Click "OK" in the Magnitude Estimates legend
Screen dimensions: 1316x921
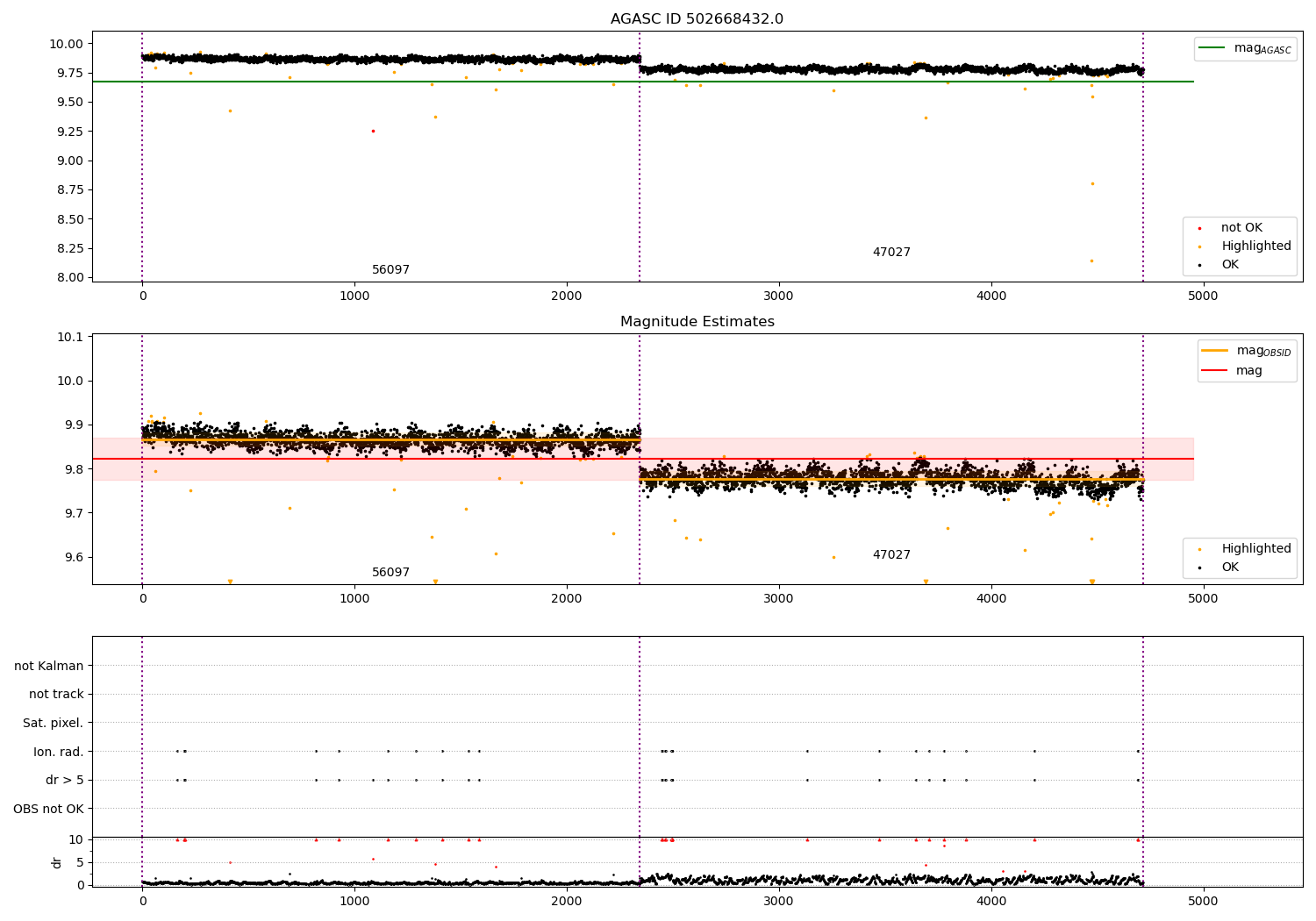tap(1230, 568)
